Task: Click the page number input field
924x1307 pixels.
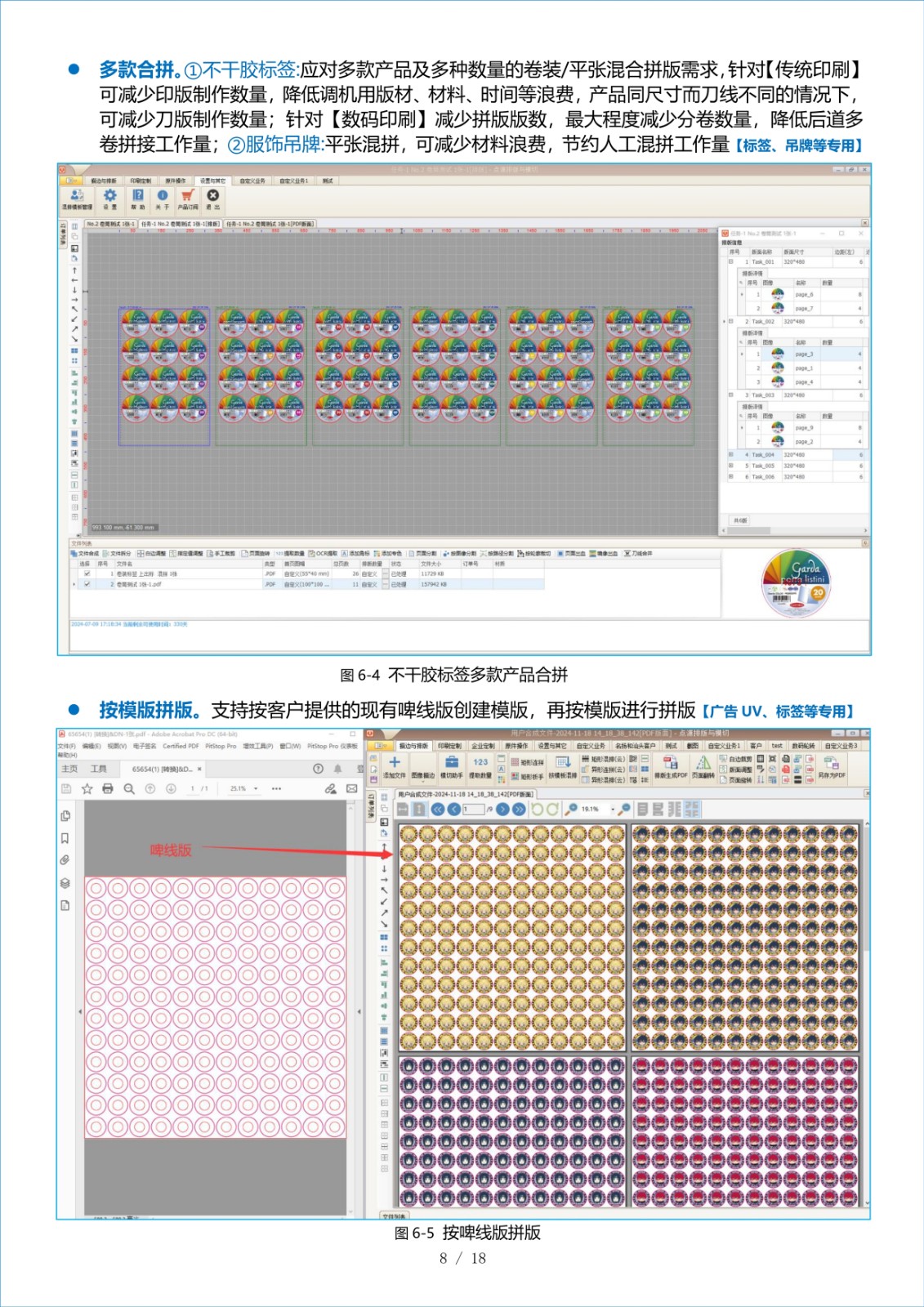Action: click(474, 809)
